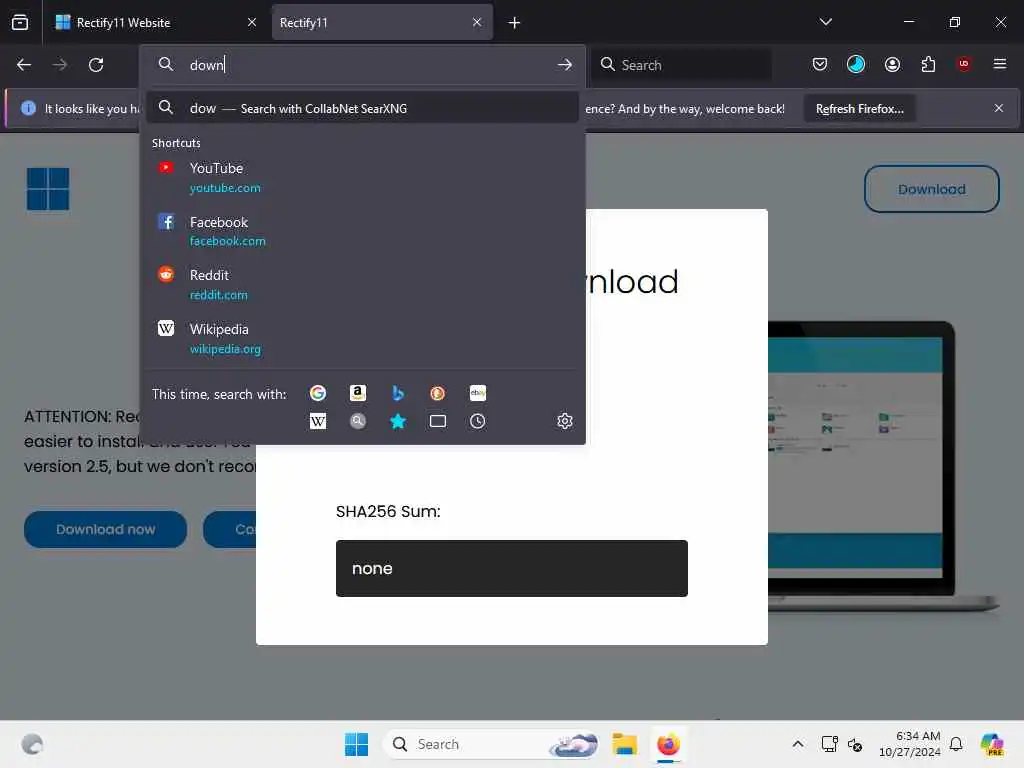
Task: Dismiss the Firefox notification bar
Action: (x=999, y=108)
